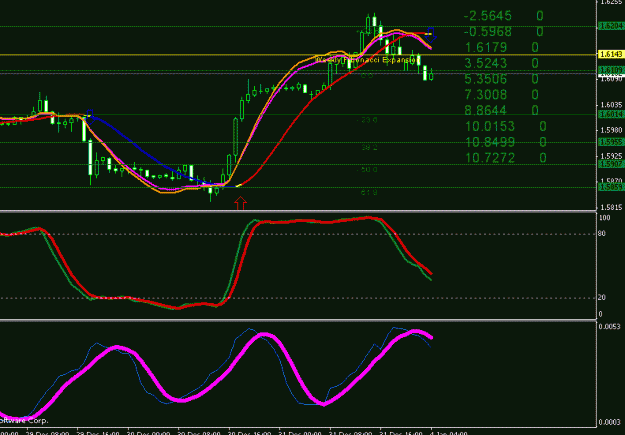Image resolution: width=625 pixels, height=435 pixels.
Task: Click the 3.5243 indicator value
Action: pyautogui.click(x=486, y=63)
